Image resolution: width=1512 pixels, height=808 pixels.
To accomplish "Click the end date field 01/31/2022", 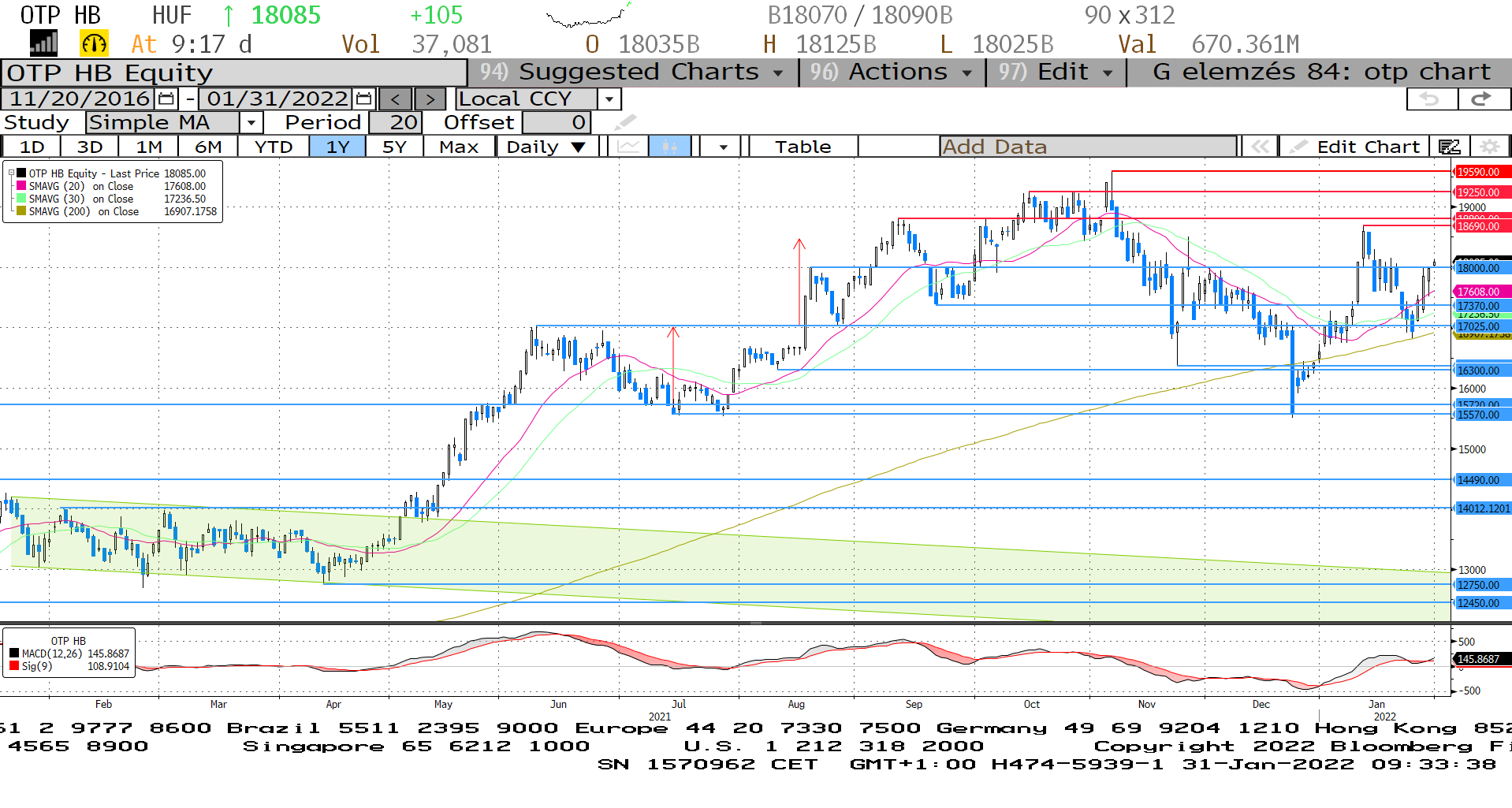I will pos(277,99).
